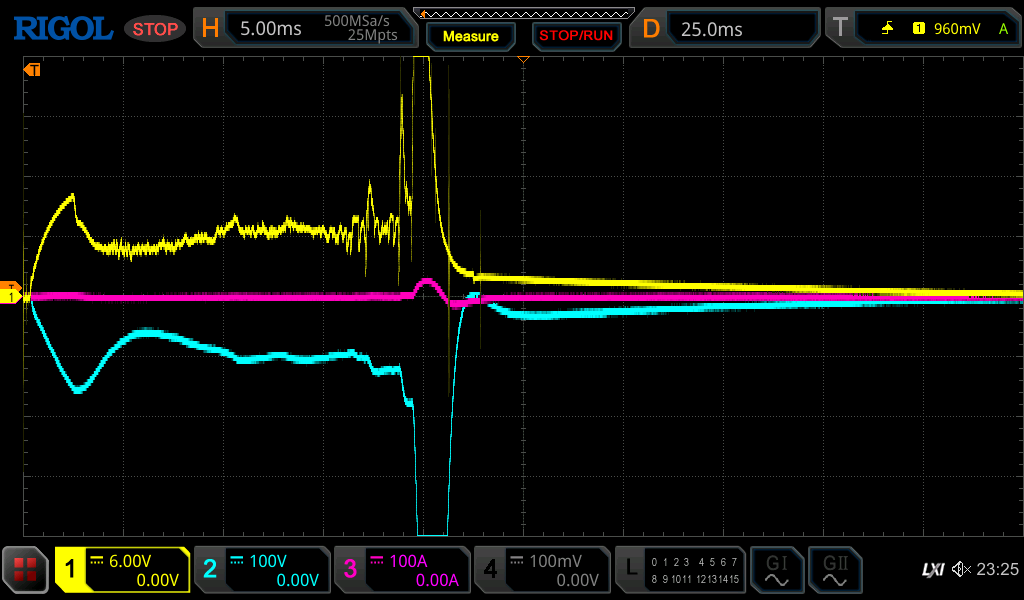This screenshot has width=1024, height=600.
Task: Toggle channel 2 with 100V scale
Action: [x=262, y=569]
